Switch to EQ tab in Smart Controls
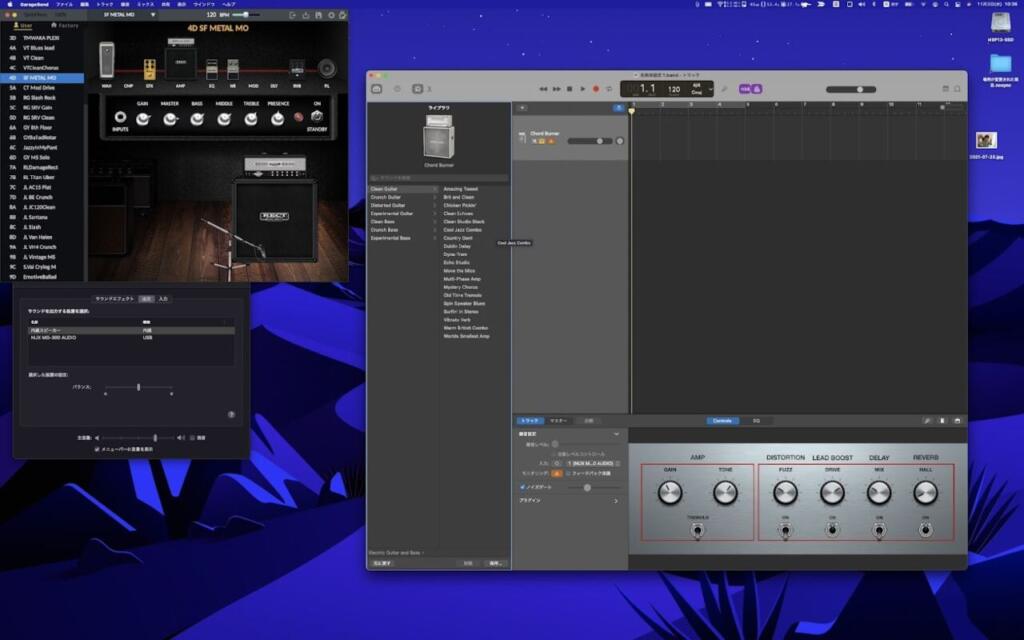The width and height of the screenshot is (1024, 640). pos(756,421)
